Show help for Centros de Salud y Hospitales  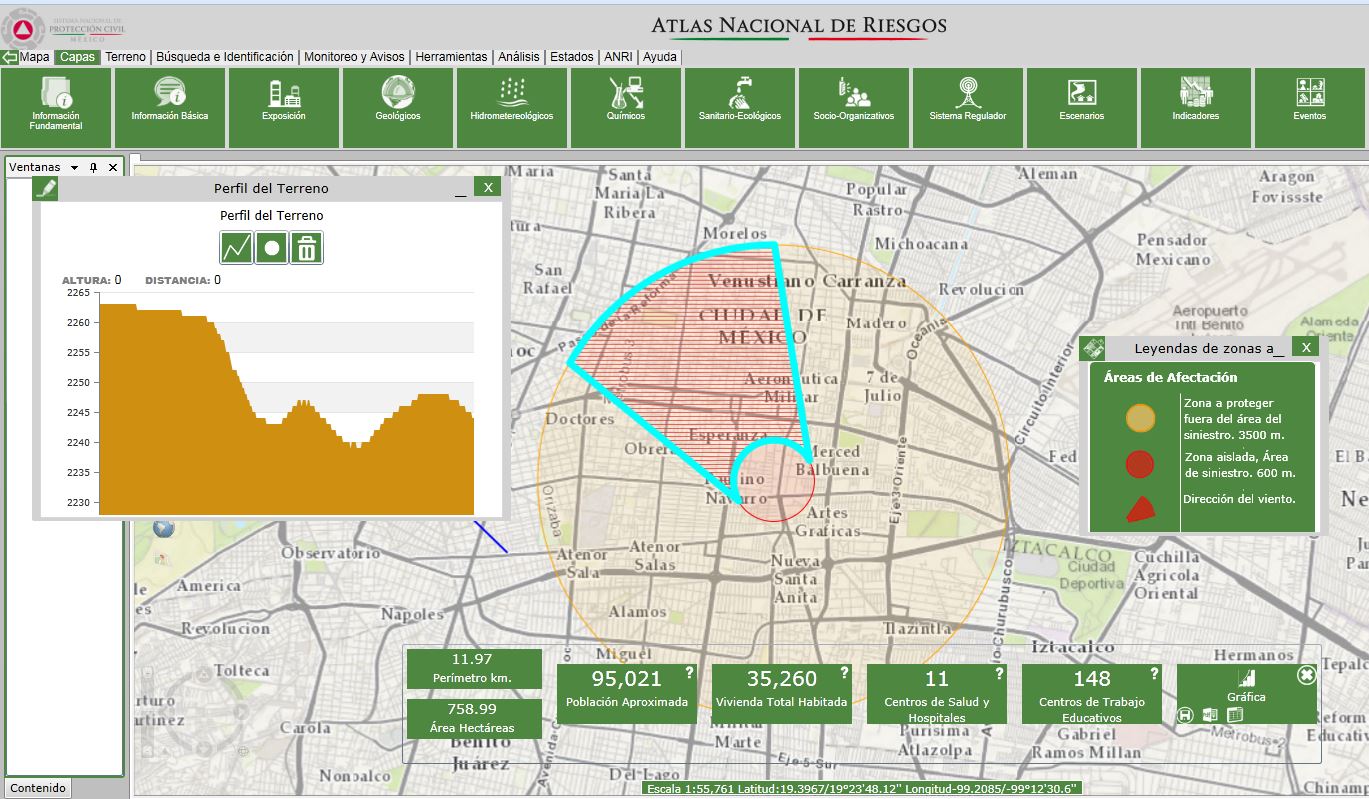[x=999, y=673]
